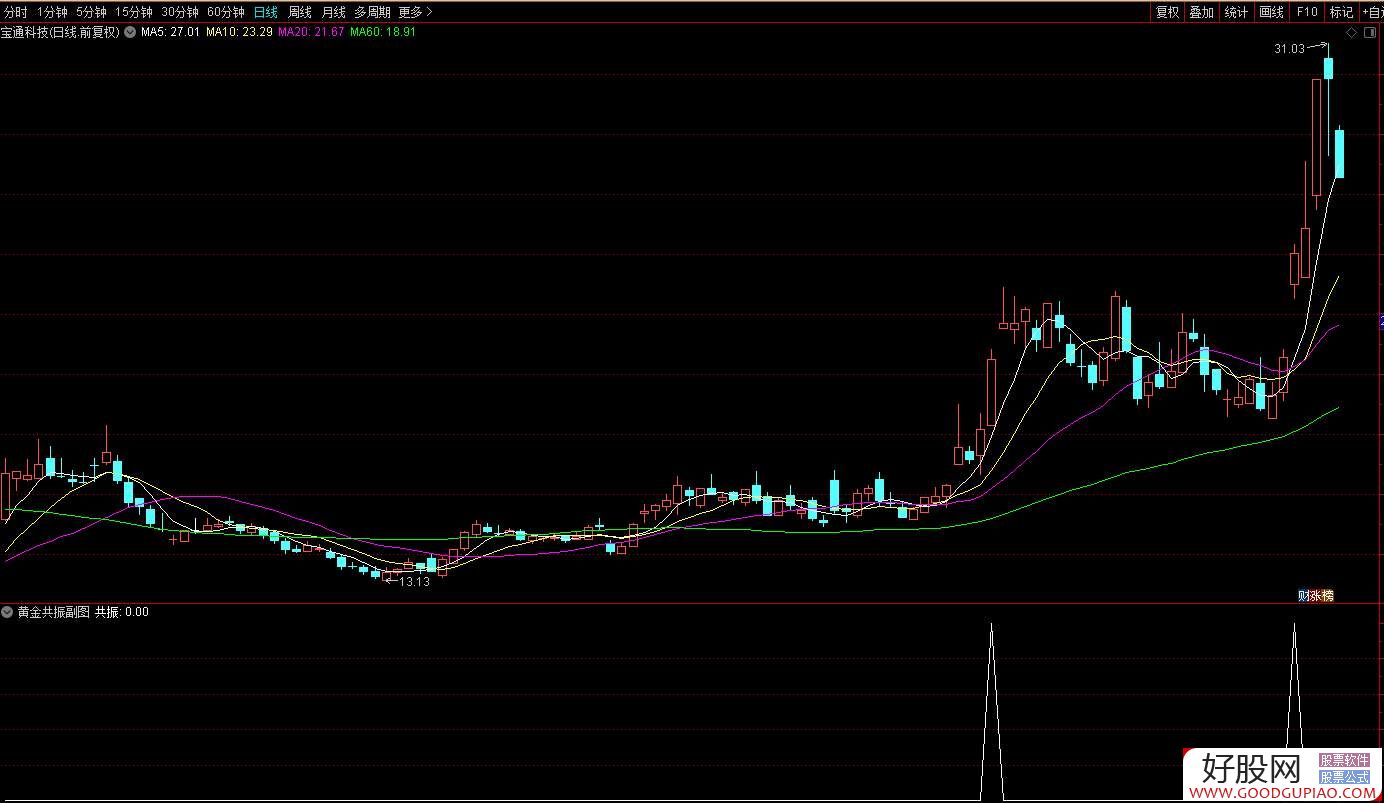Click the diamond icon at chart corner

[x=1352, y=33]
